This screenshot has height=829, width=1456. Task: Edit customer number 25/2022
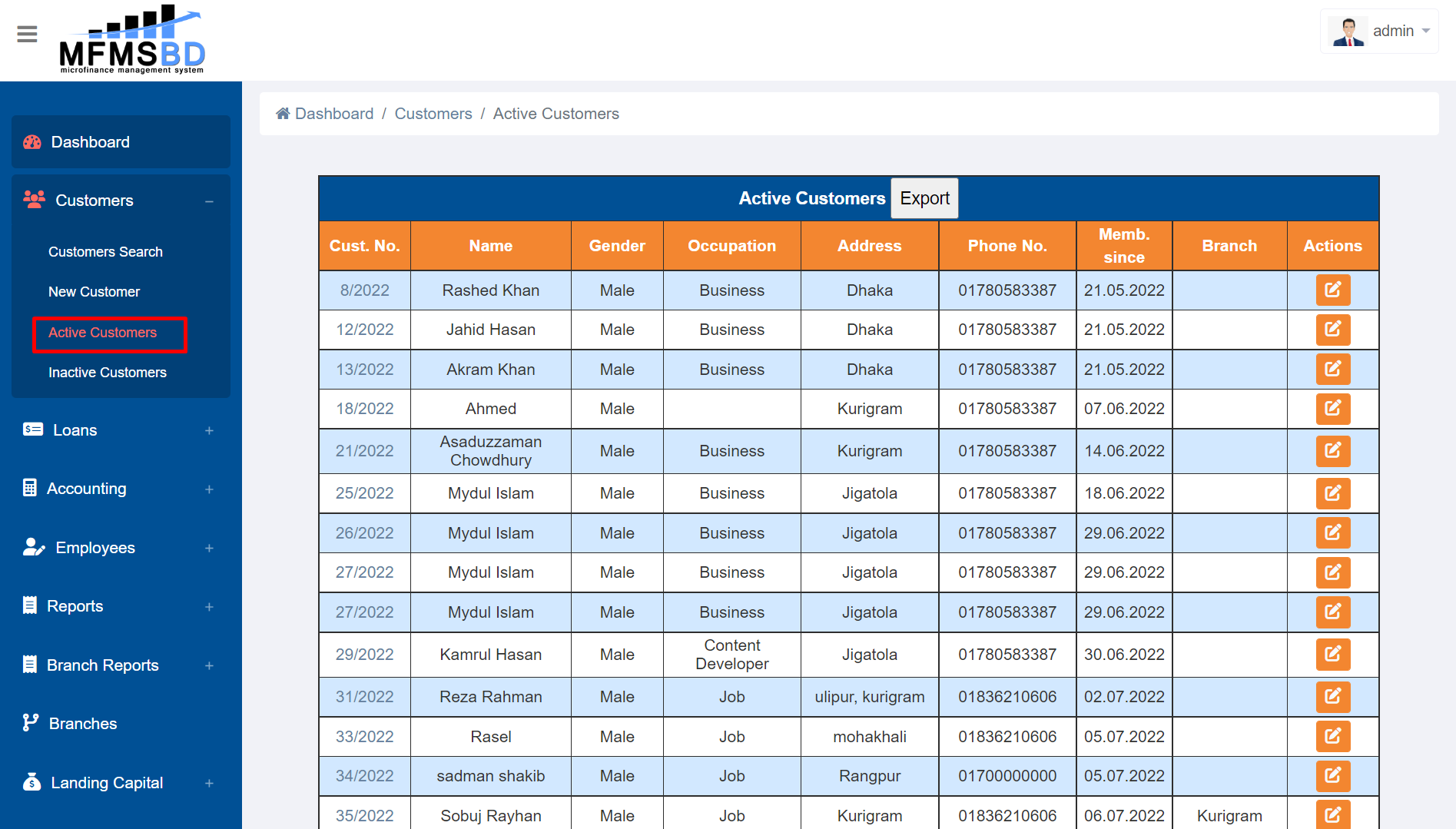point(1333,493)
